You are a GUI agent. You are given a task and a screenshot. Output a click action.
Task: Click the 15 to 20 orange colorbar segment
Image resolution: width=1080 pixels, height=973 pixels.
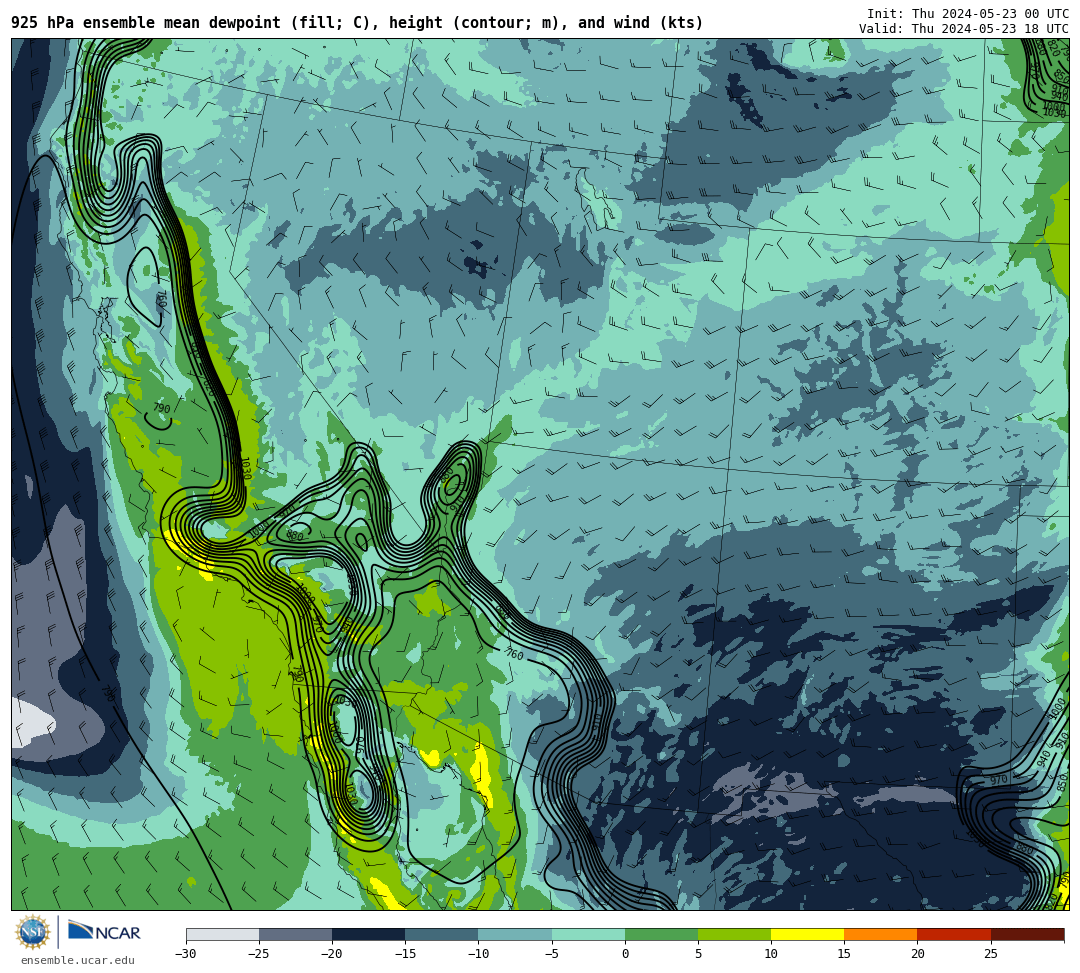(x=881, y=934)
